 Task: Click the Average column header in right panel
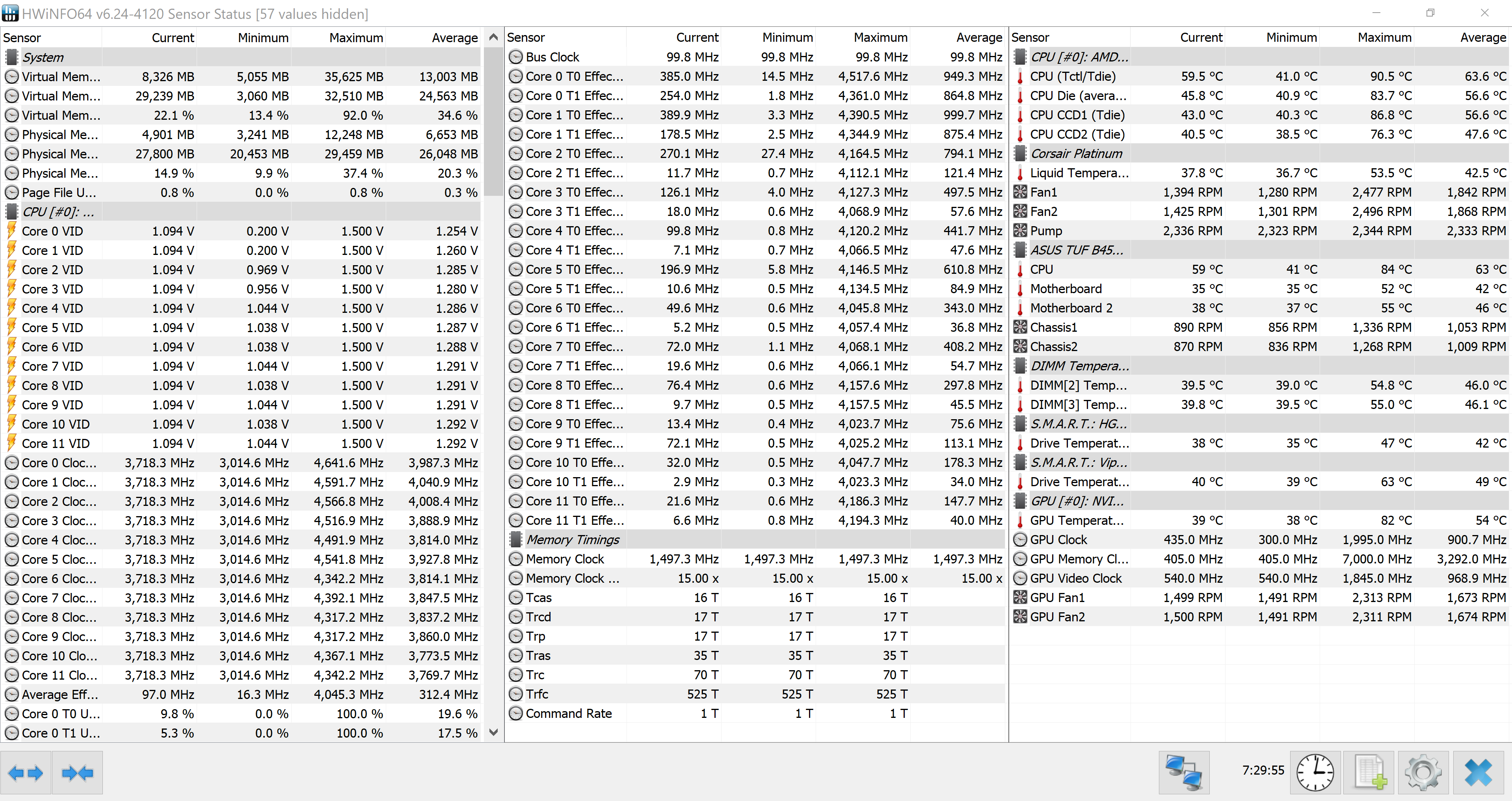point(1483,37)
